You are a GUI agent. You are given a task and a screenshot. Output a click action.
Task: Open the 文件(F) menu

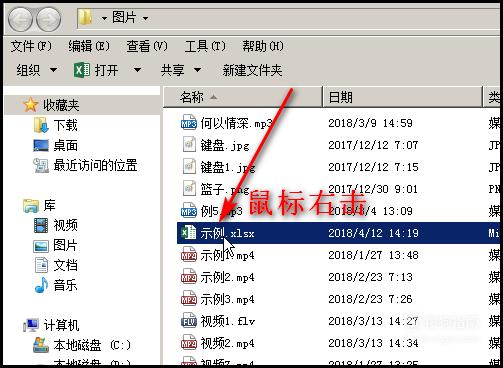click(31, 46)
